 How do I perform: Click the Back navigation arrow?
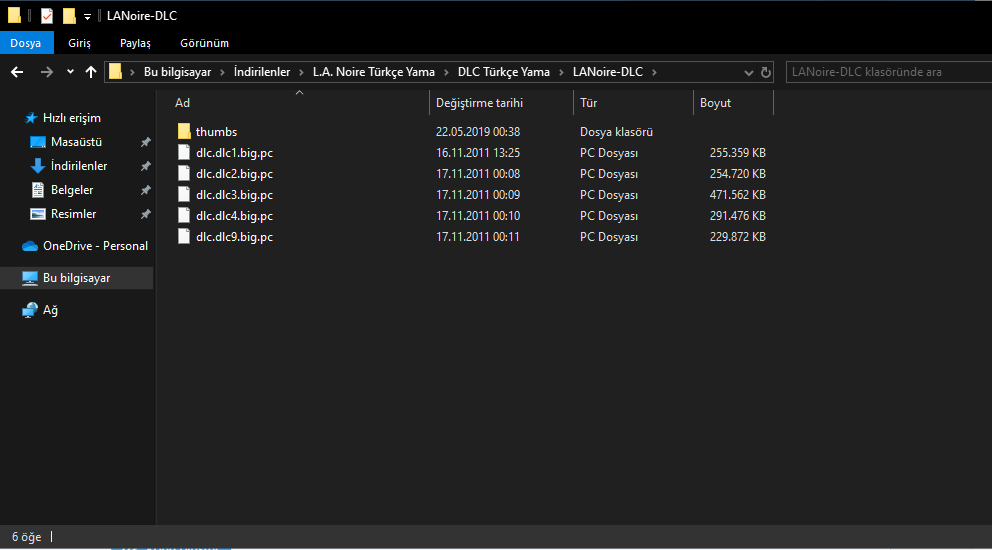17,72
